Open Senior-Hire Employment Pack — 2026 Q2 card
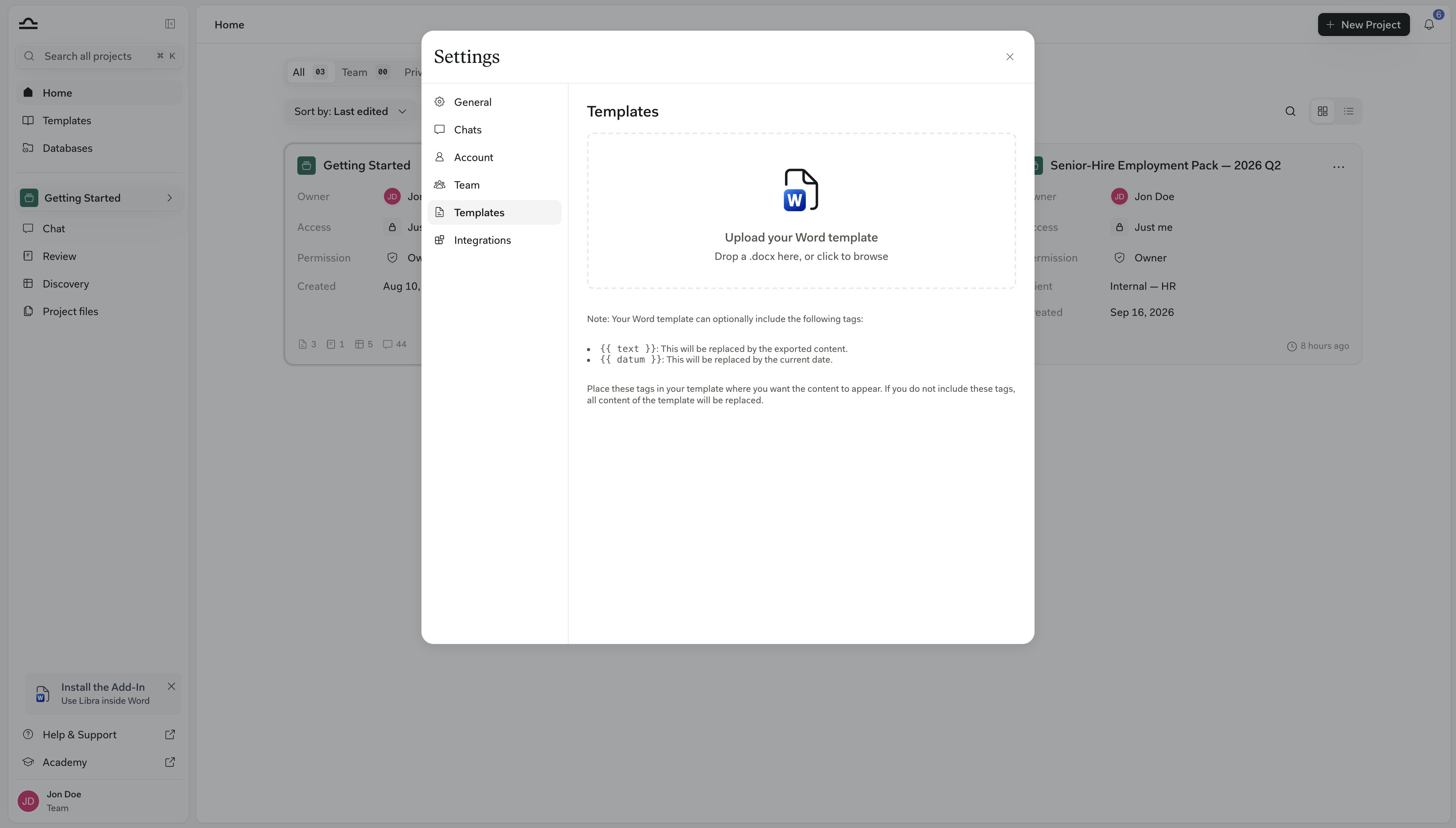The height and width of the screenshot is (828, 1456). pos(1165,166)
